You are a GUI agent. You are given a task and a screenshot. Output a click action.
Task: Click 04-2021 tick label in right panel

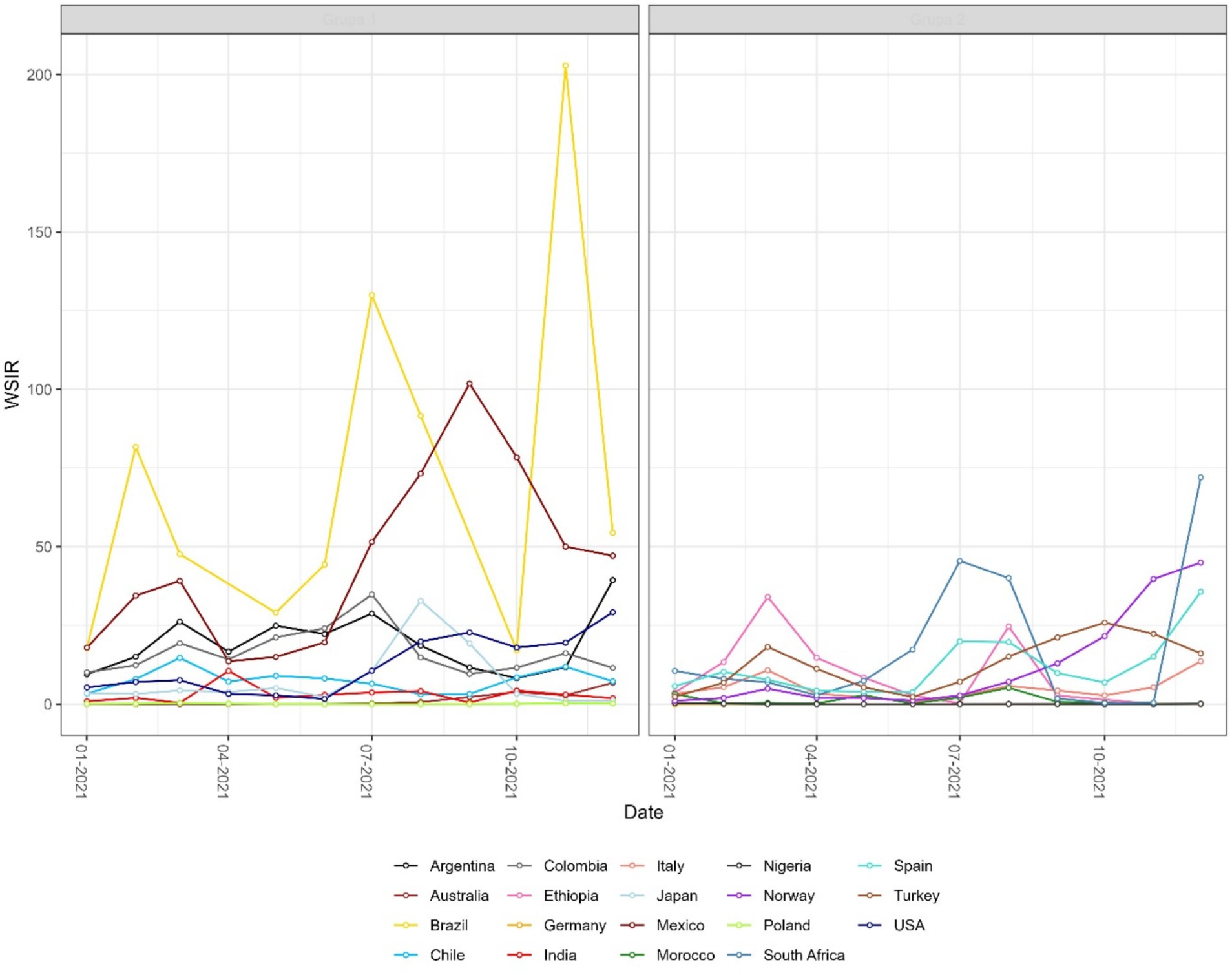tap(811, 771)
